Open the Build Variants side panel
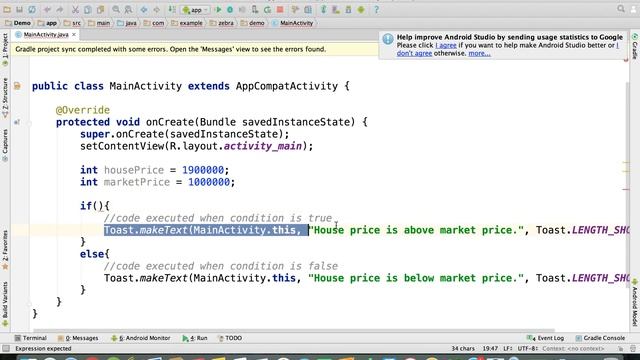 (5, 304)
